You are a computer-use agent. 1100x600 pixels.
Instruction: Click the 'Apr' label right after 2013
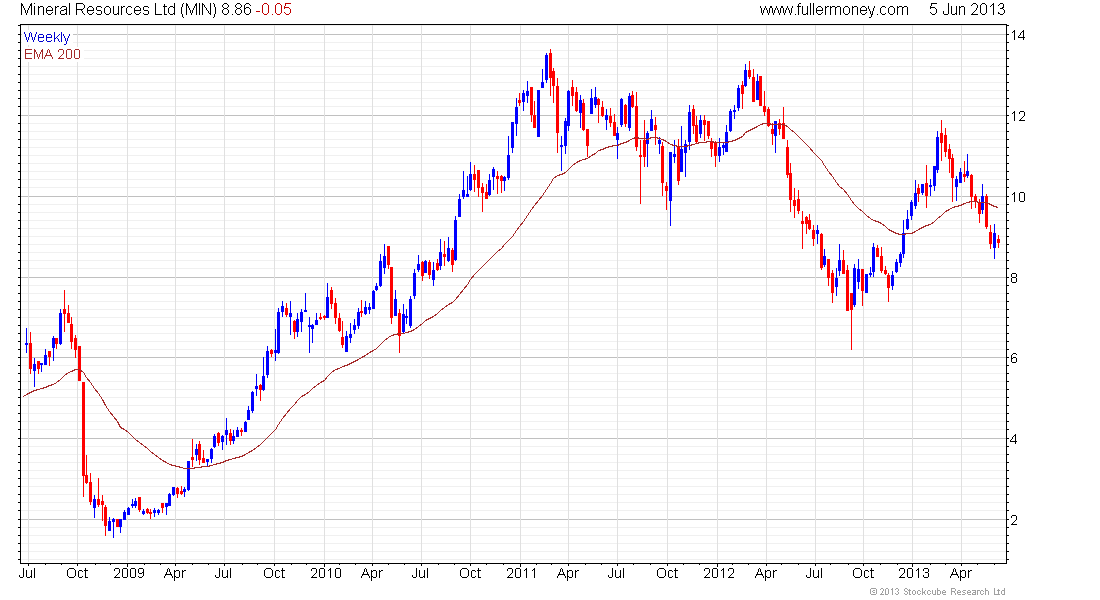coord(961,573)
